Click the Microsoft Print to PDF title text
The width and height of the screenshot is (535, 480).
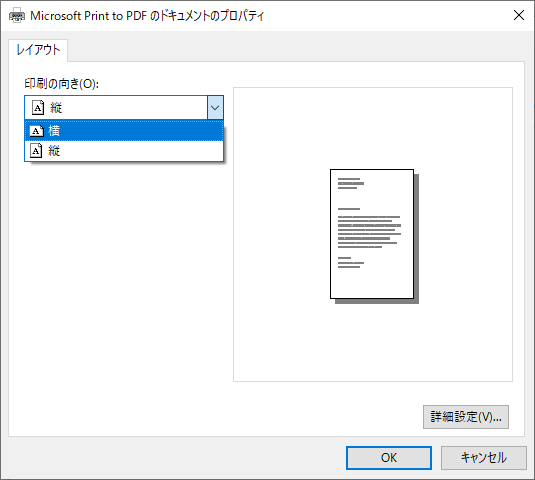pos(147,16)
